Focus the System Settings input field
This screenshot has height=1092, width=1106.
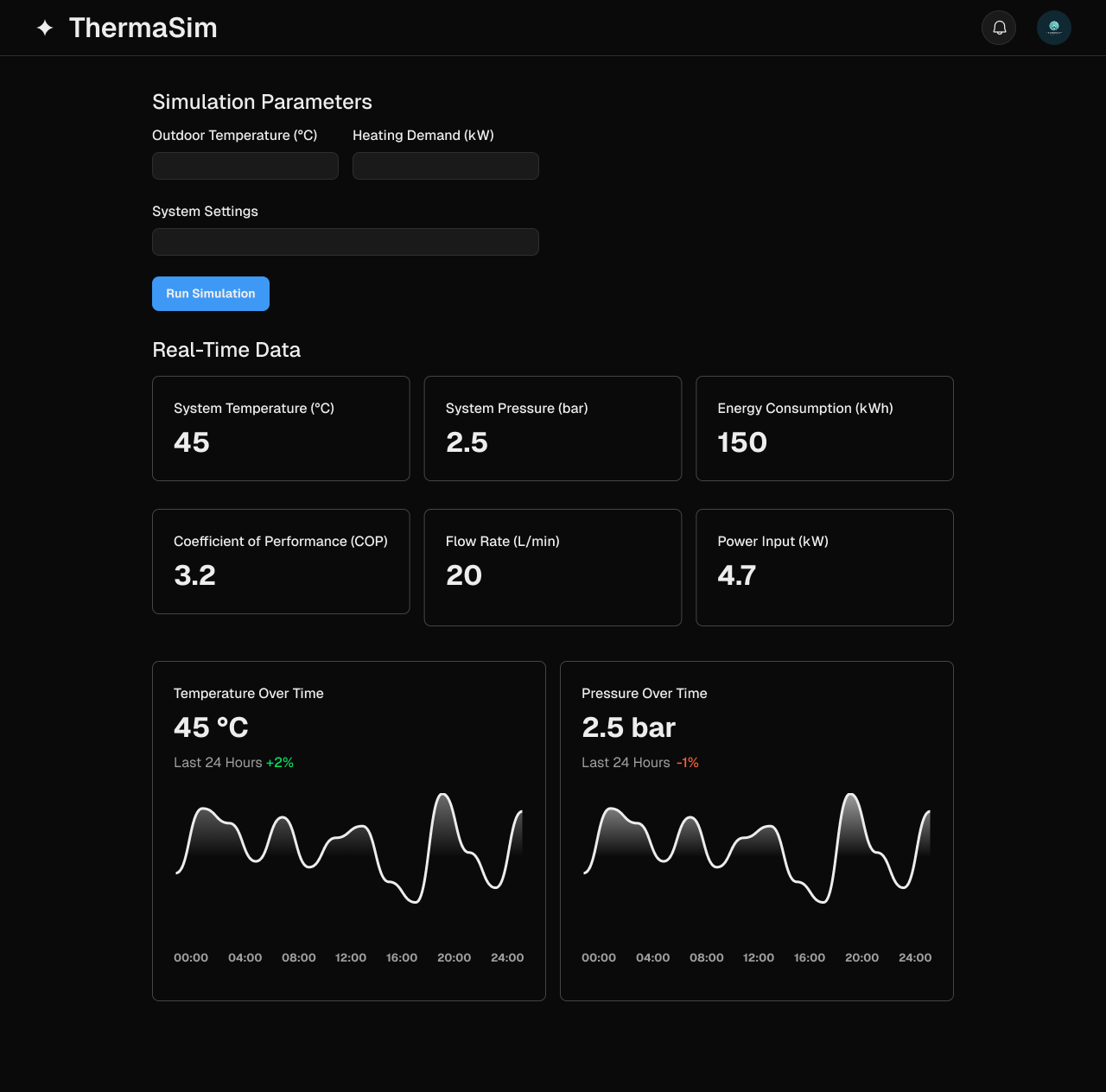(x=346, y=242)
